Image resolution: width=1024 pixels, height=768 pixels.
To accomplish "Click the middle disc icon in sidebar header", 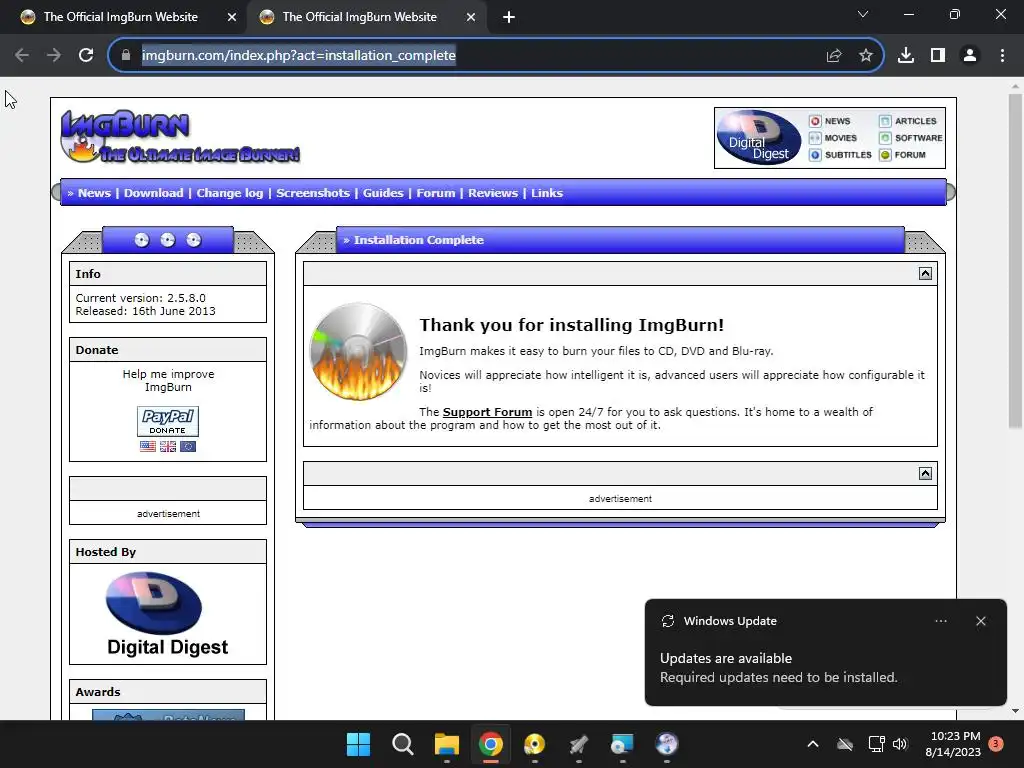I will (x=168, y=240).
